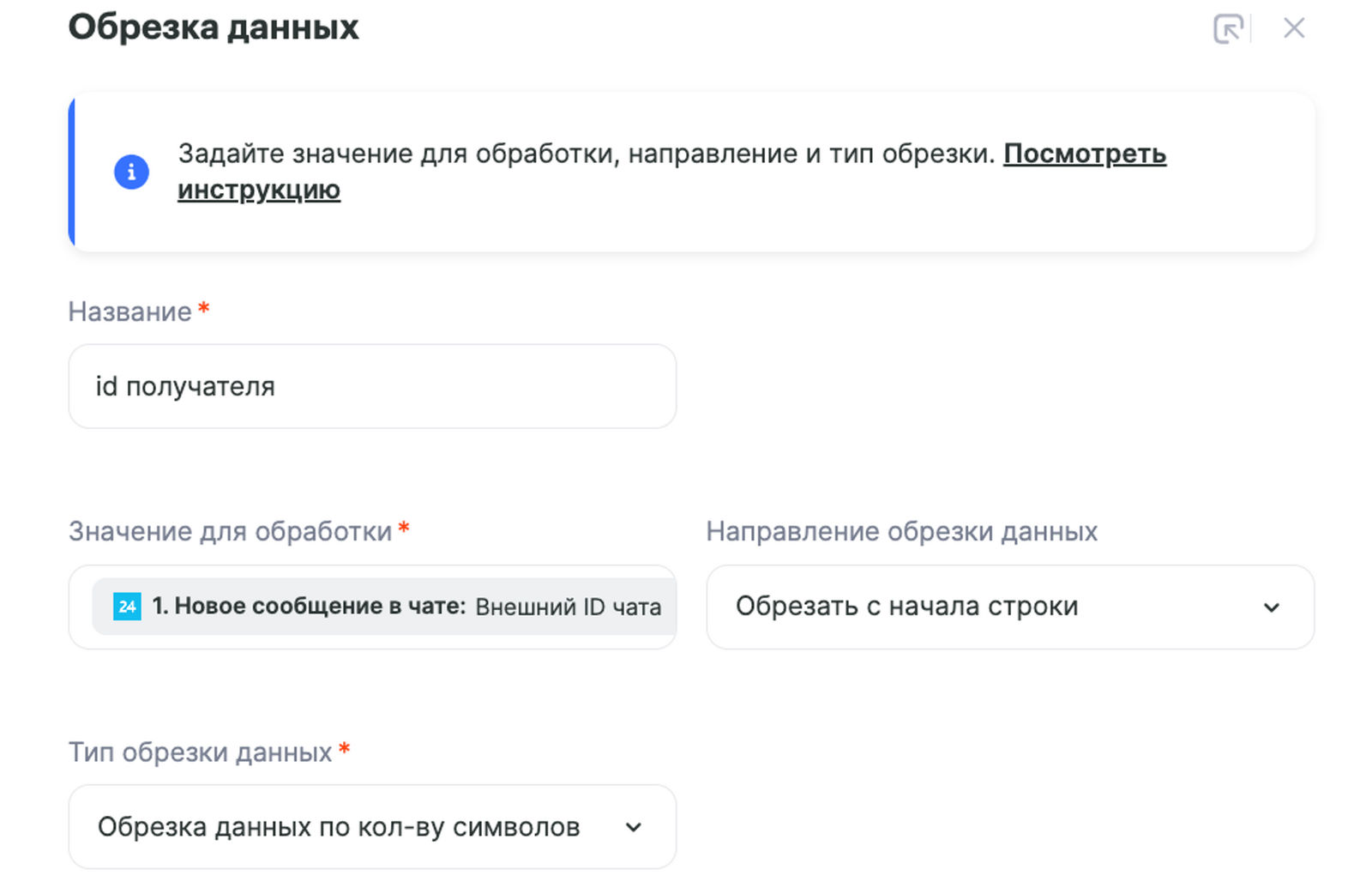Open the 'Посмотреть' instruction link
The image size is (1372, 894).
(x=1084, y=154)
